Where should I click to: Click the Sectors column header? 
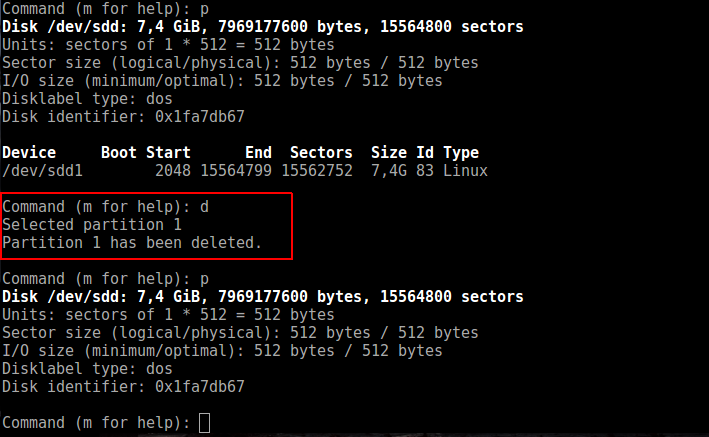321,153
